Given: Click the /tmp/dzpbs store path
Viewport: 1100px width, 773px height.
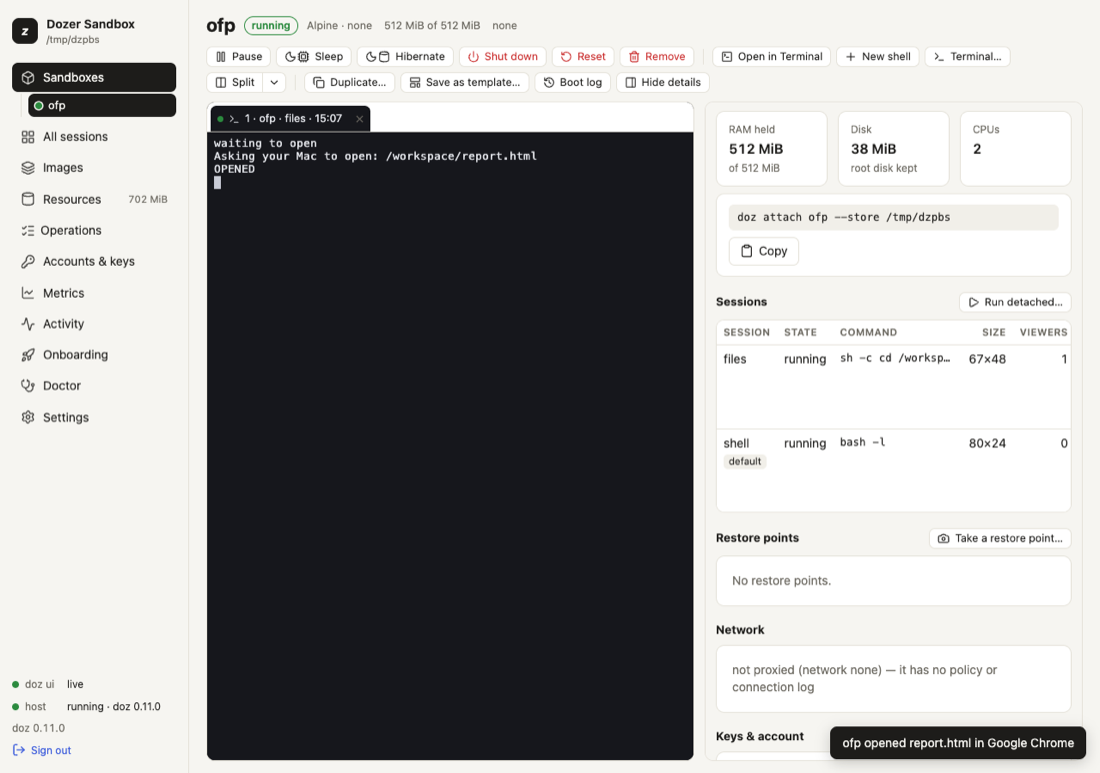Looking at the screenshot, I should [x=73, y=40].
